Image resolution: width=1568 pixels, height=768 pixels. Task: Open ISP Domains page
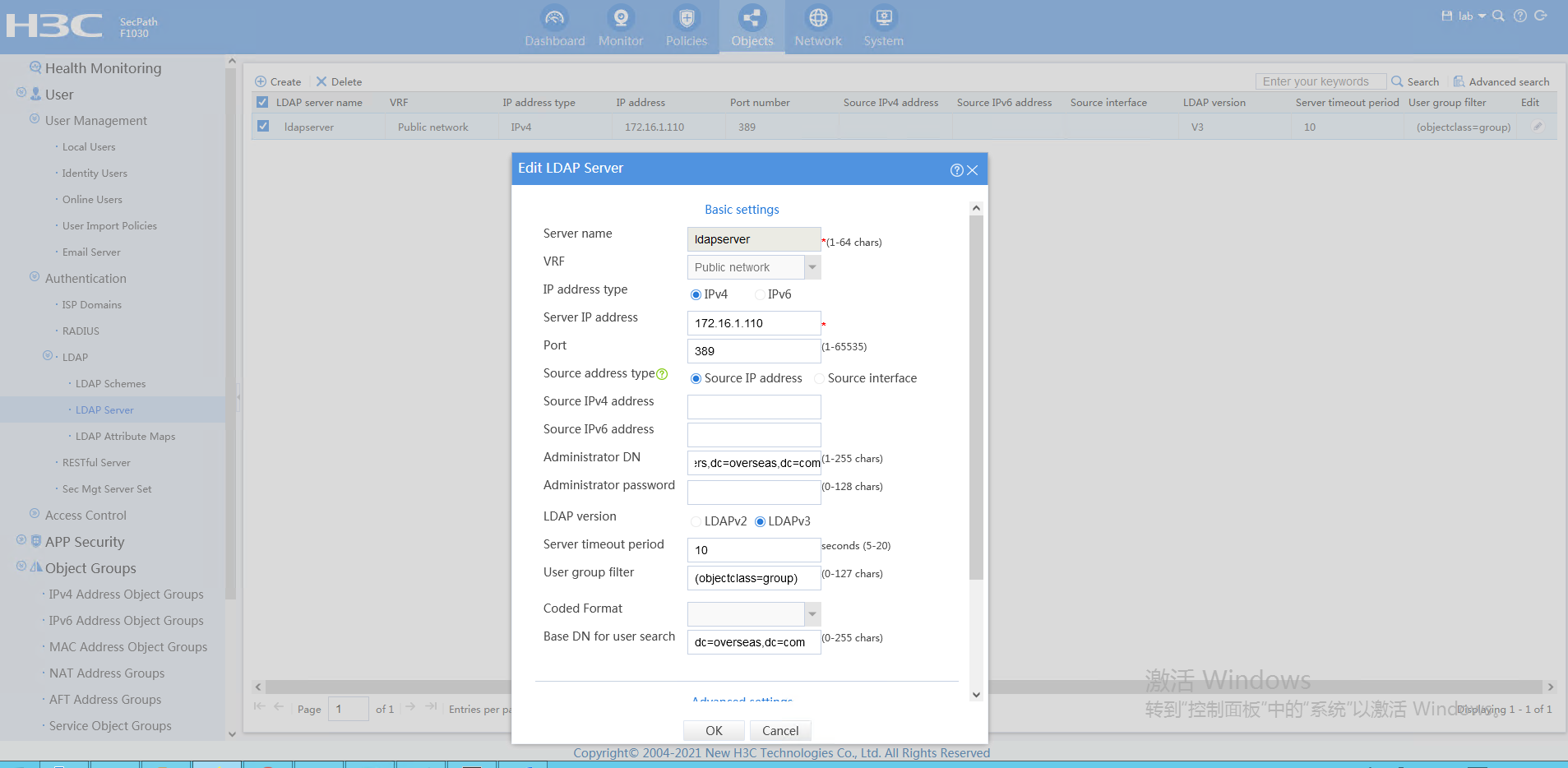tap(92, 305)
